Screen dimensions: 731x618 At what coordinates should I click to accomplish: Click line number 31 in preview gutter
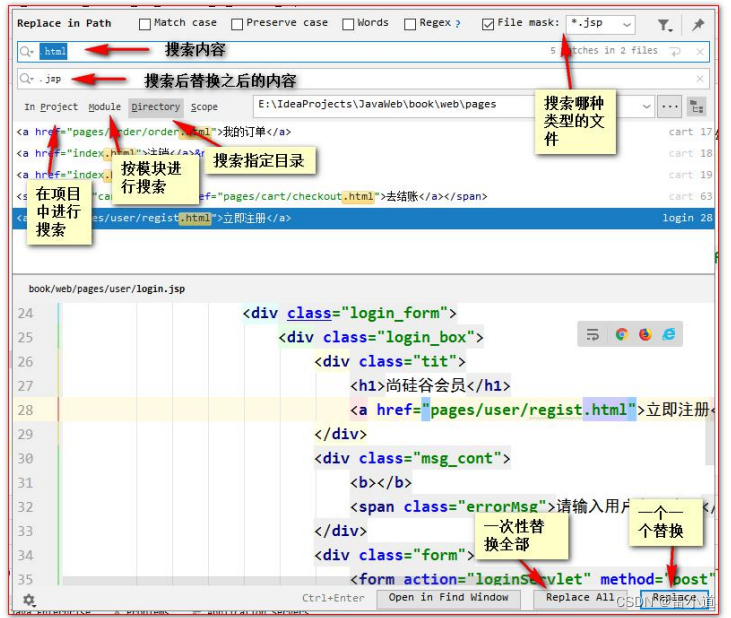[x=25, y=483]
